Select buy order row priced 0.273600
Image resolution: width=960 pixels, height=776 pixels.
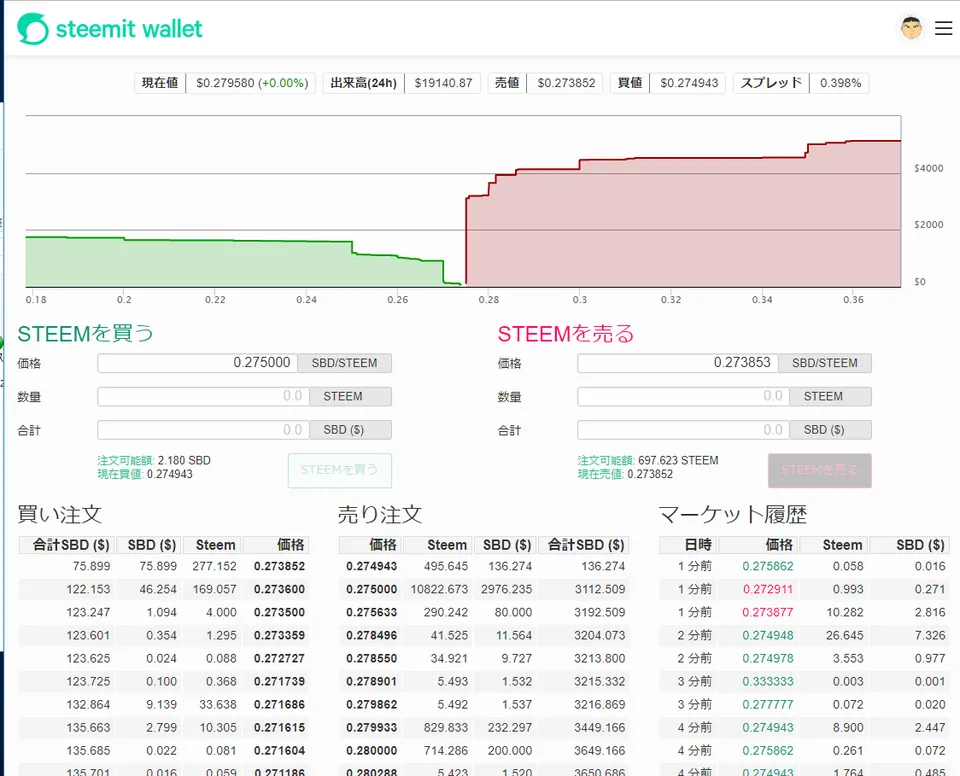[163, 589]
